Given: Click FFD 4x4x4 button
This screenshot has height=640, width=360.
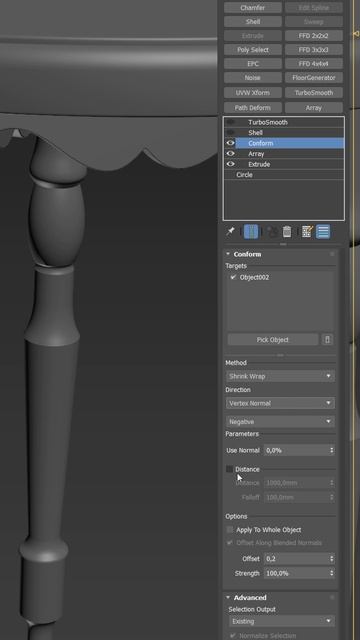Looking at the screenshot, I should [x=313, y=64].
